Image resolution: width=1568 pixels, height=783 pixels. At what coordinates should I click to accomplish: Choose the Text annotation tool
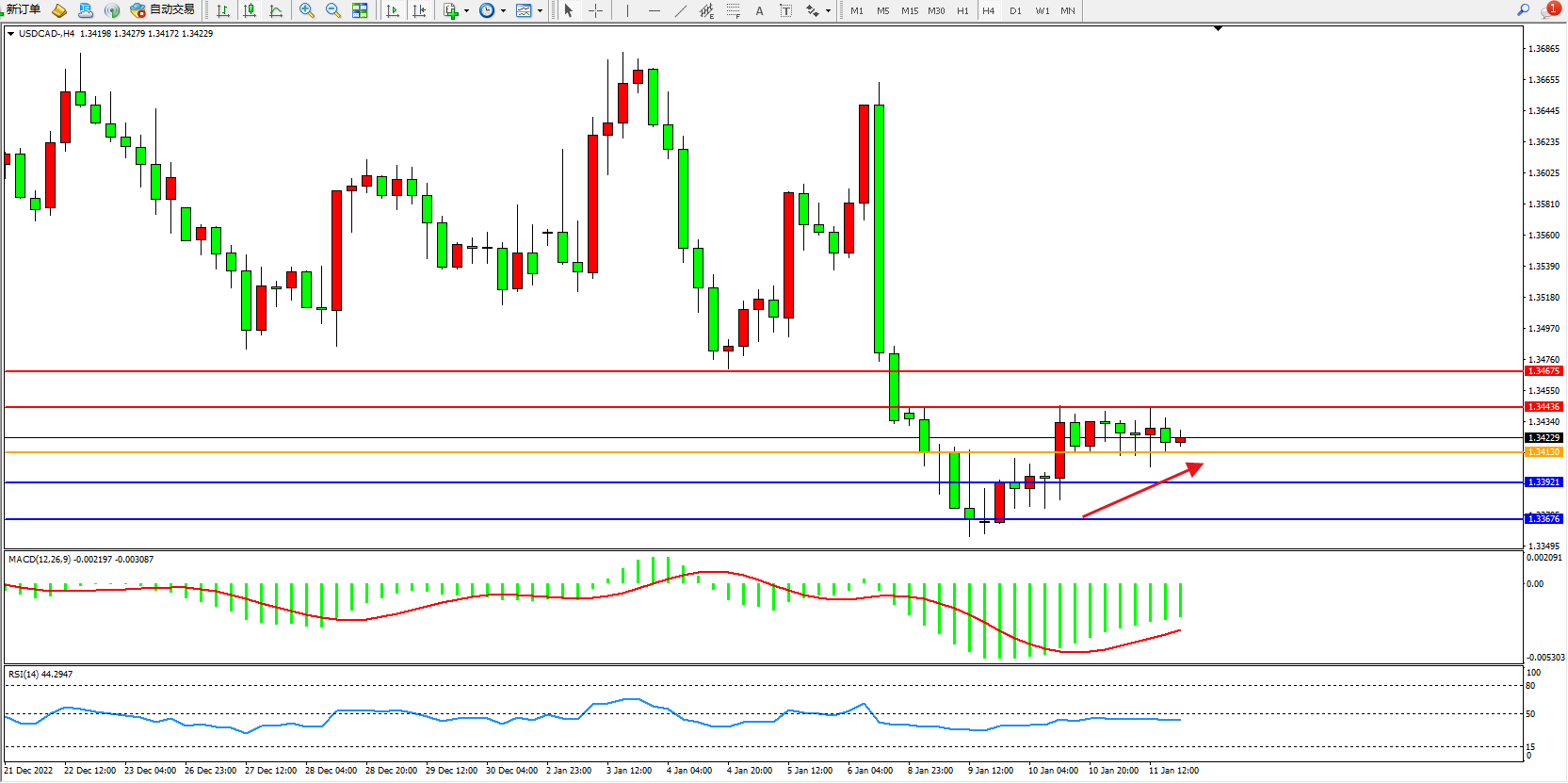click(x=760, y=10)
